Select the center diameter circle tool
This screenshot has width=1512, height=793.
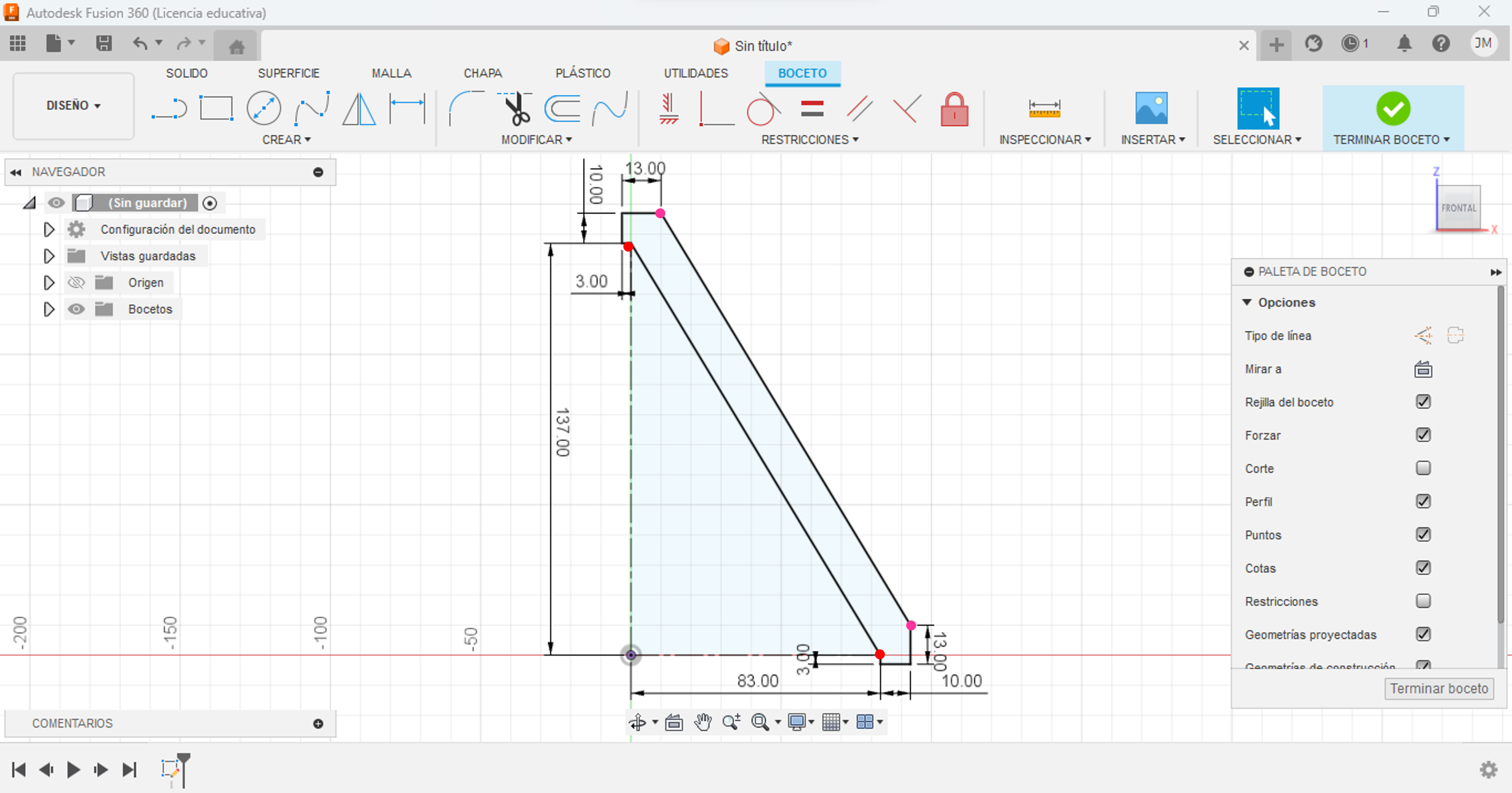click(x=264, y=109)
